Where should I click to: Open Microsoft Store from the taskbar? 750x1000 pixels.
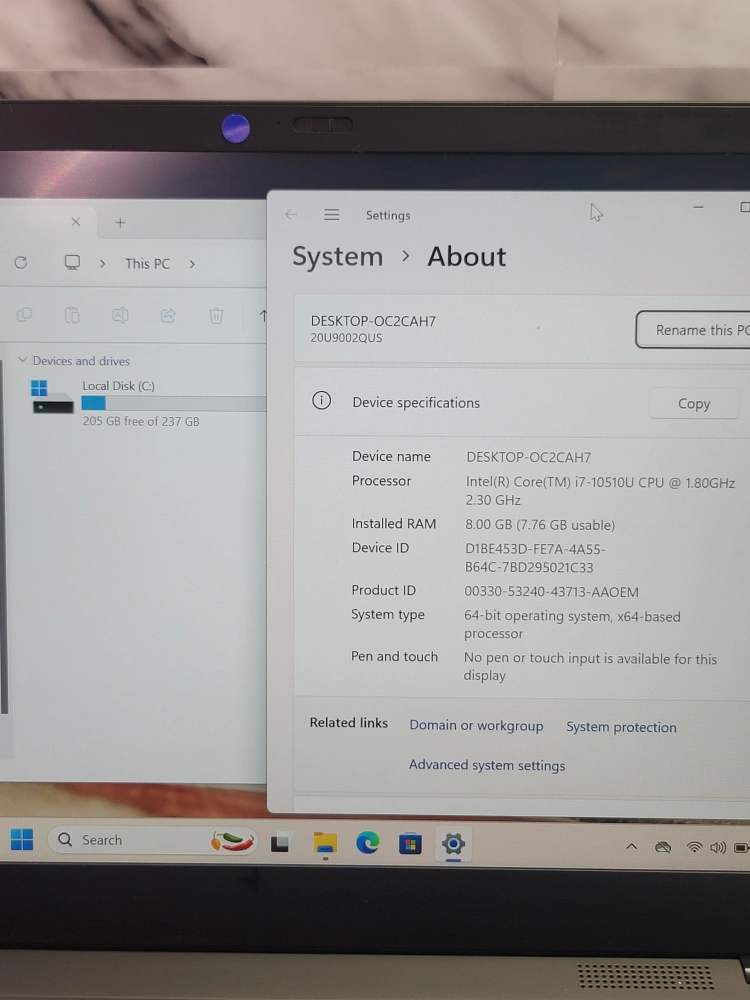click(410, 844)
